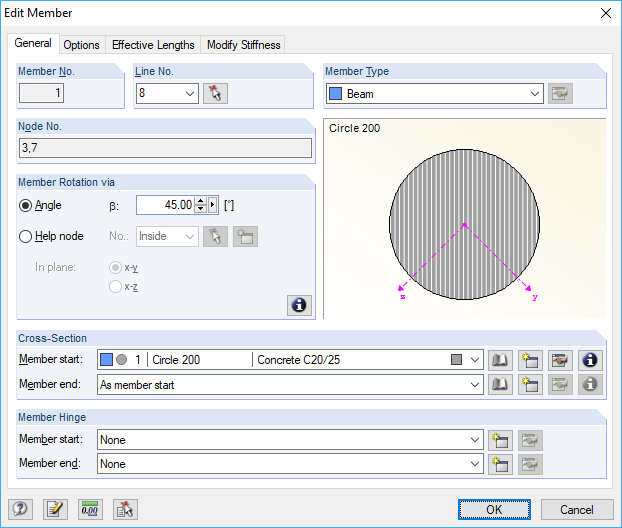Click β angle value field 45.00
Viewport: 622px width, 528px height.
[x=166, y=205]
